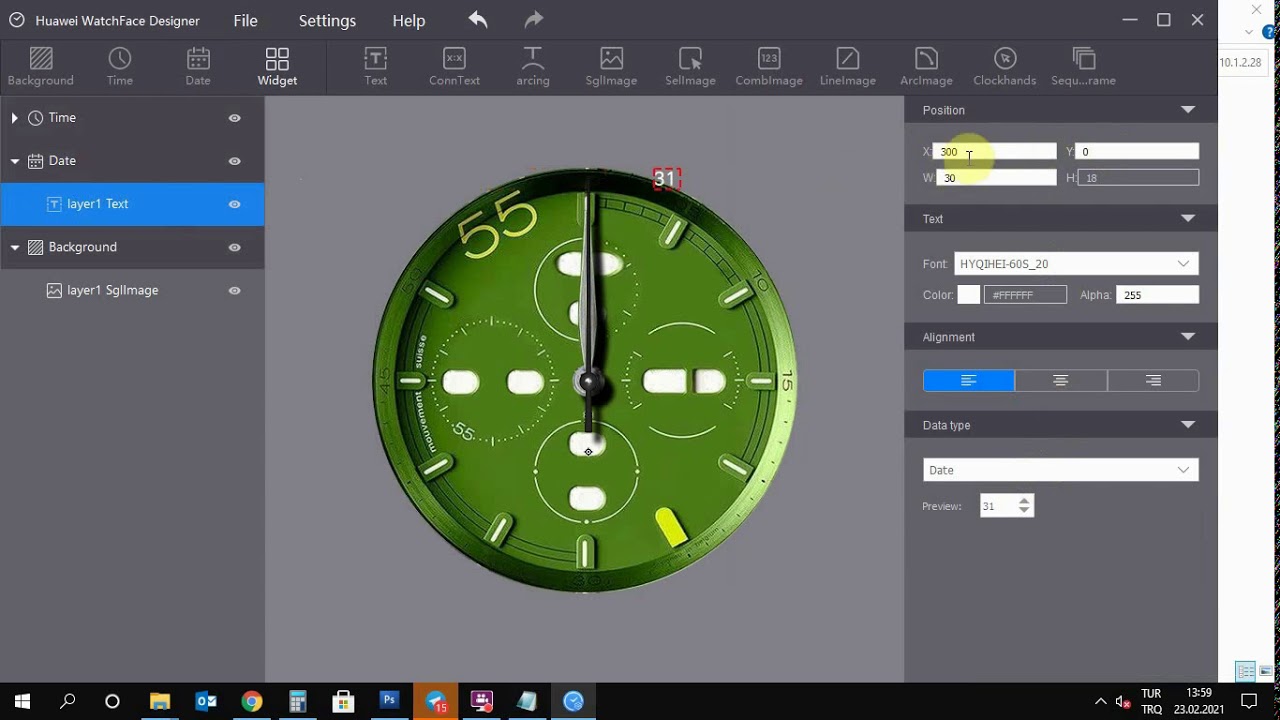Collapse the Data type panel section
Image resolution: width=1280 pixels, height=720 pixels.
[x=1187, y=425]
